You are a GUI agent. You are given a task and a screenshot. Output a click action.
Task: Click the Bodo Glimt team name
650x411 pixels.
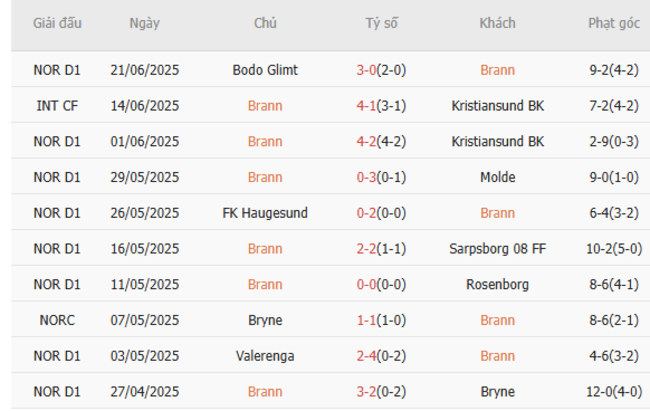click(x=265, y=70)
